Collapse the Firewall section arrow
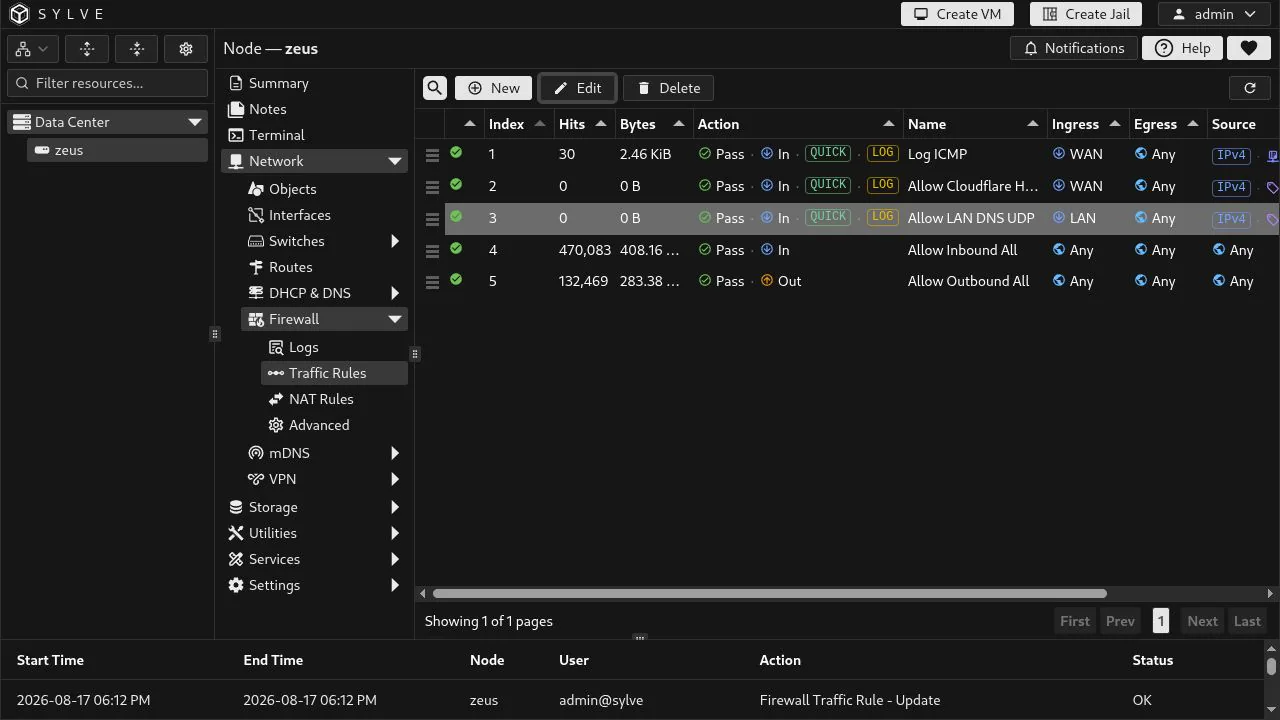 pos(395,319)
